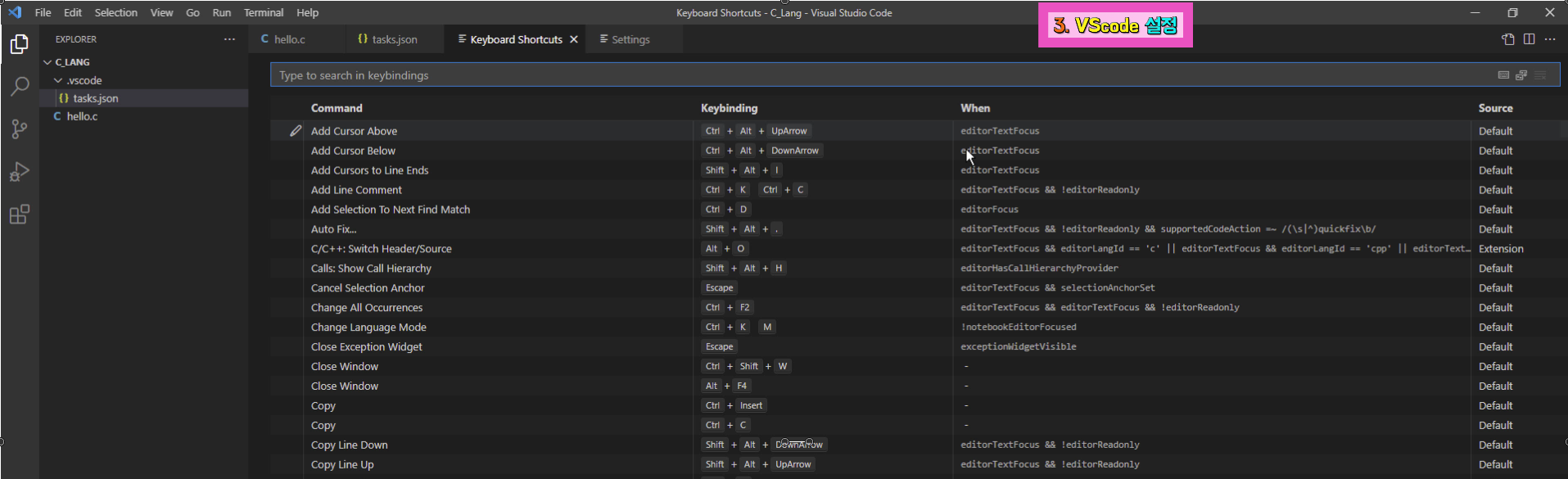This screenshot has width=1568, height=479.
Task: Click the '!notebookEditorFocused' when clause
Action: [x=1019, y=328]
